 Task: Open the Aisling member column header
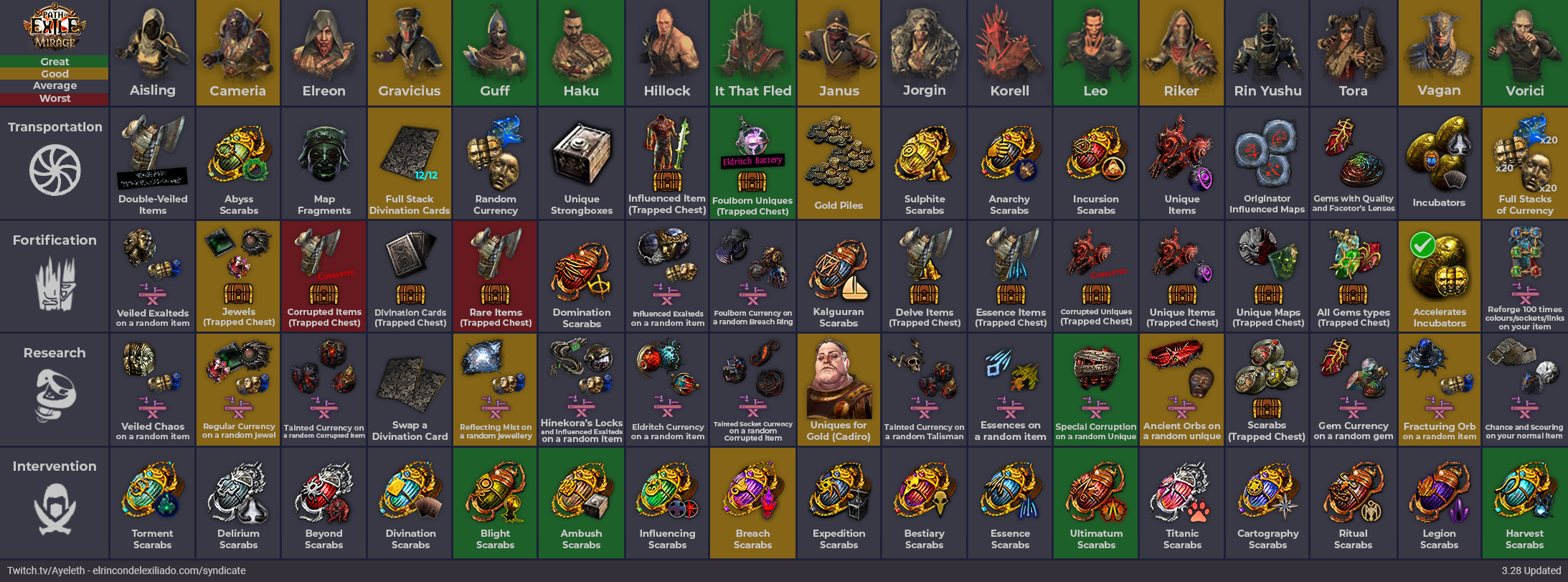pyautogui.click(x=152, y=52)
